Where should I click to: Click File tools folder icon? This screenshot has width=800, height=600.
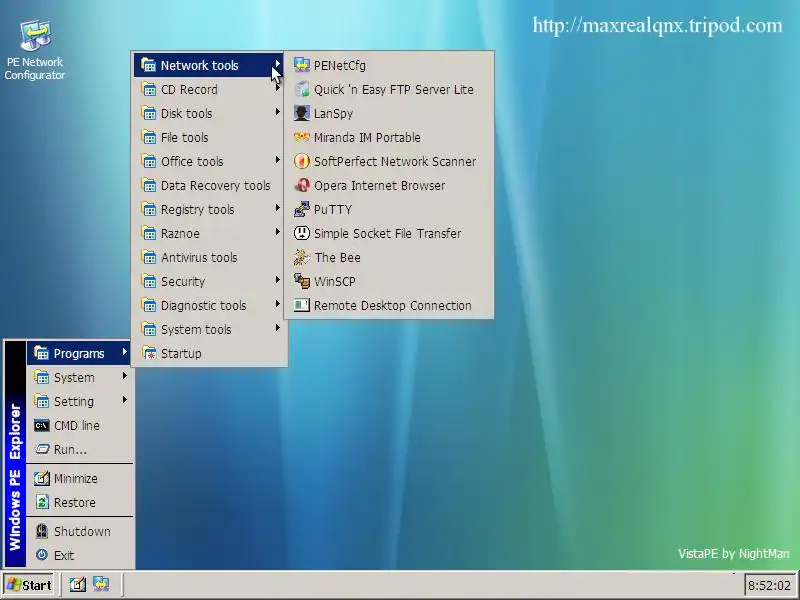[148, 137]
